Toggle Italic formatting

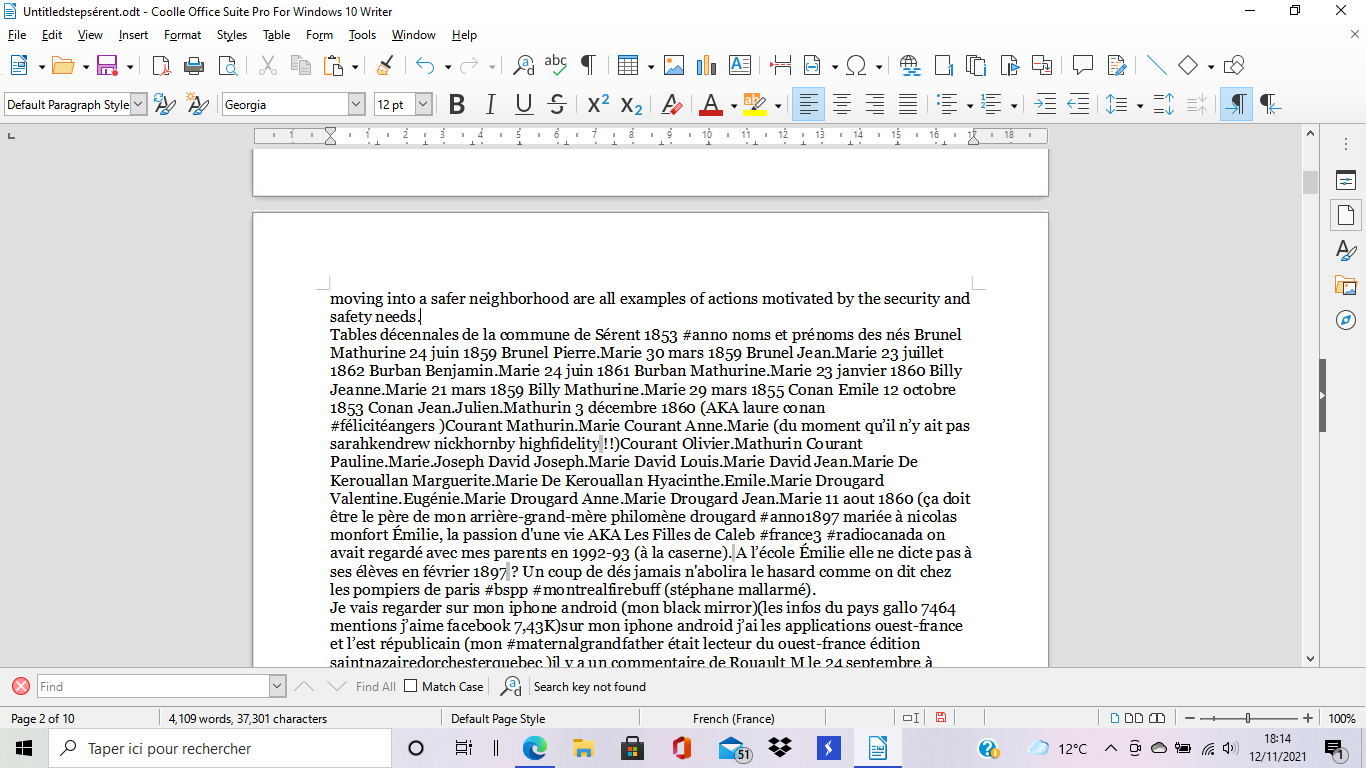click(x=490, y=104)
